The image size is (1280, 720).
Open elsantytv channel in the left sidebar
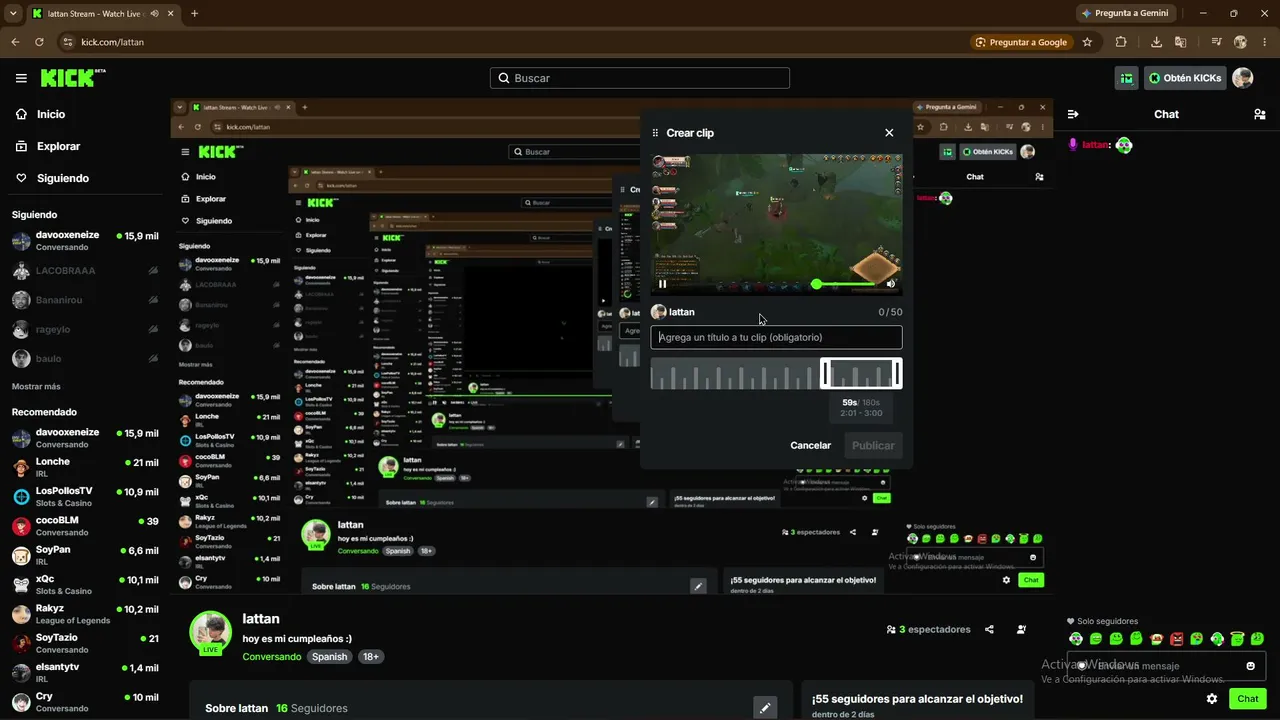pos(85,672)
